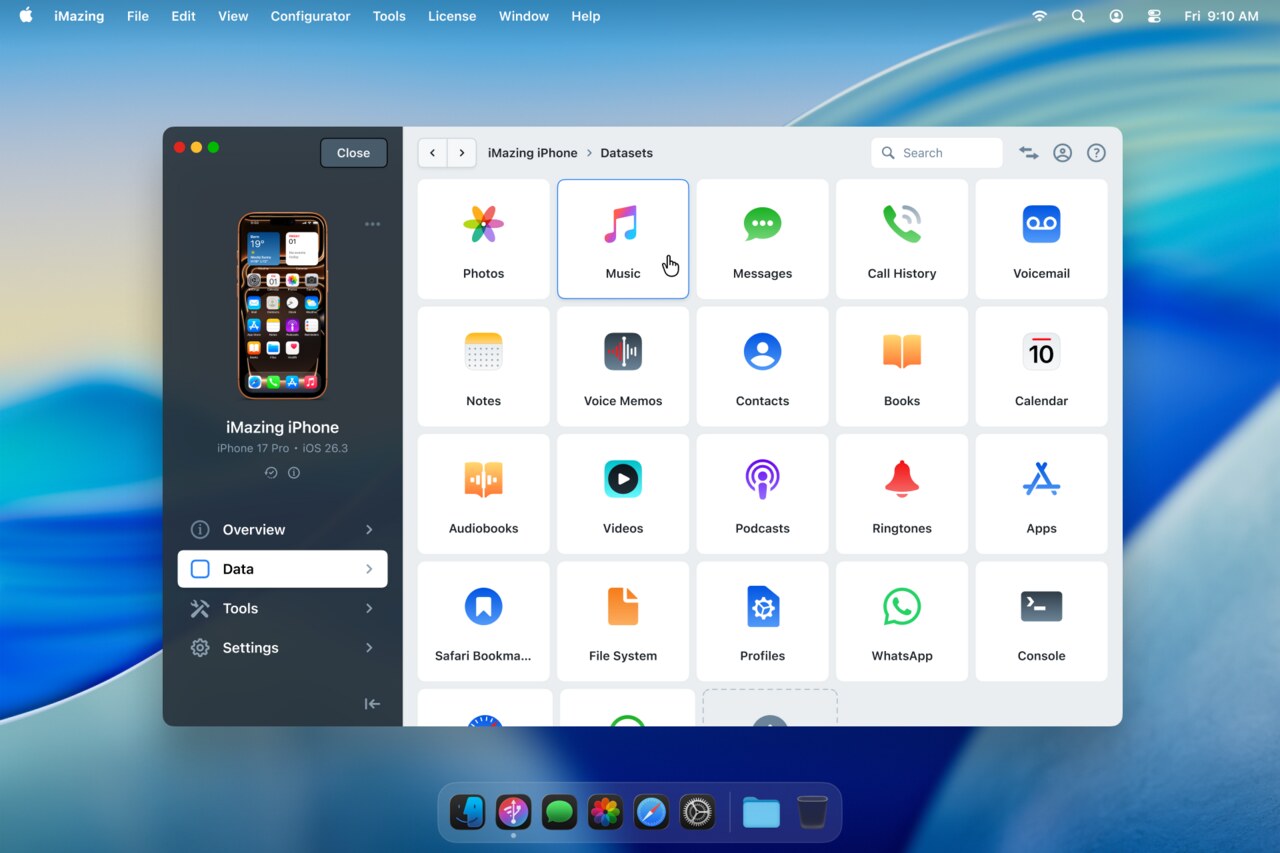The image size is (1280, 853).
Task: Open the device three-dots options menu
Action: click(x=373, y=224)
